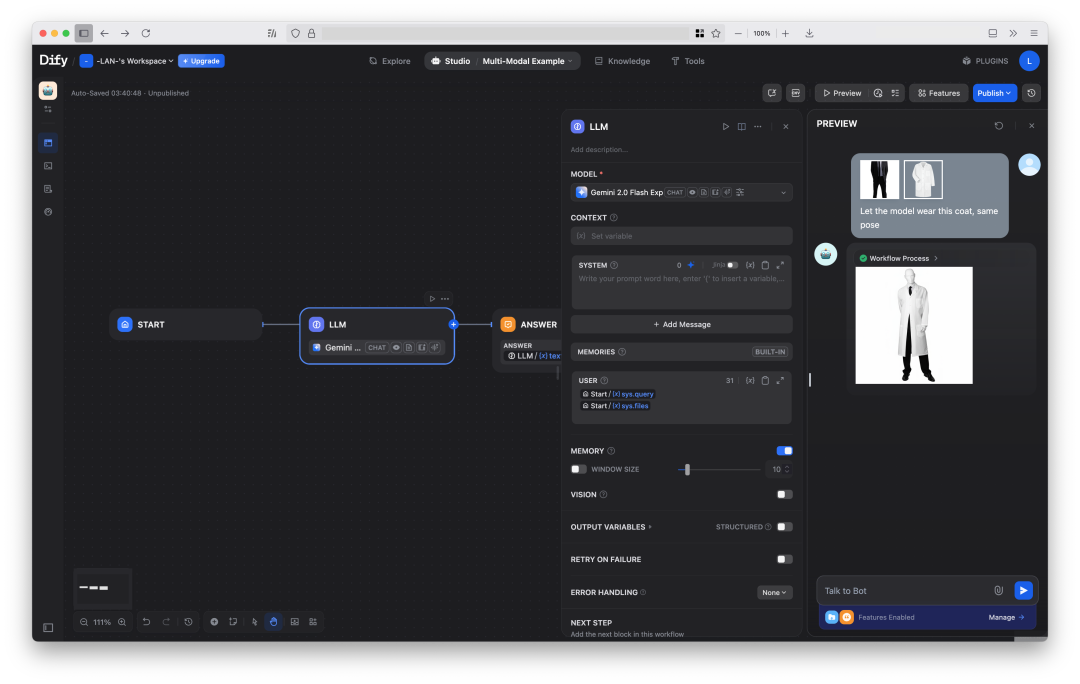Restart the preview conversation with refresh icon
The image size is (1080, 684).
point(998,126)
